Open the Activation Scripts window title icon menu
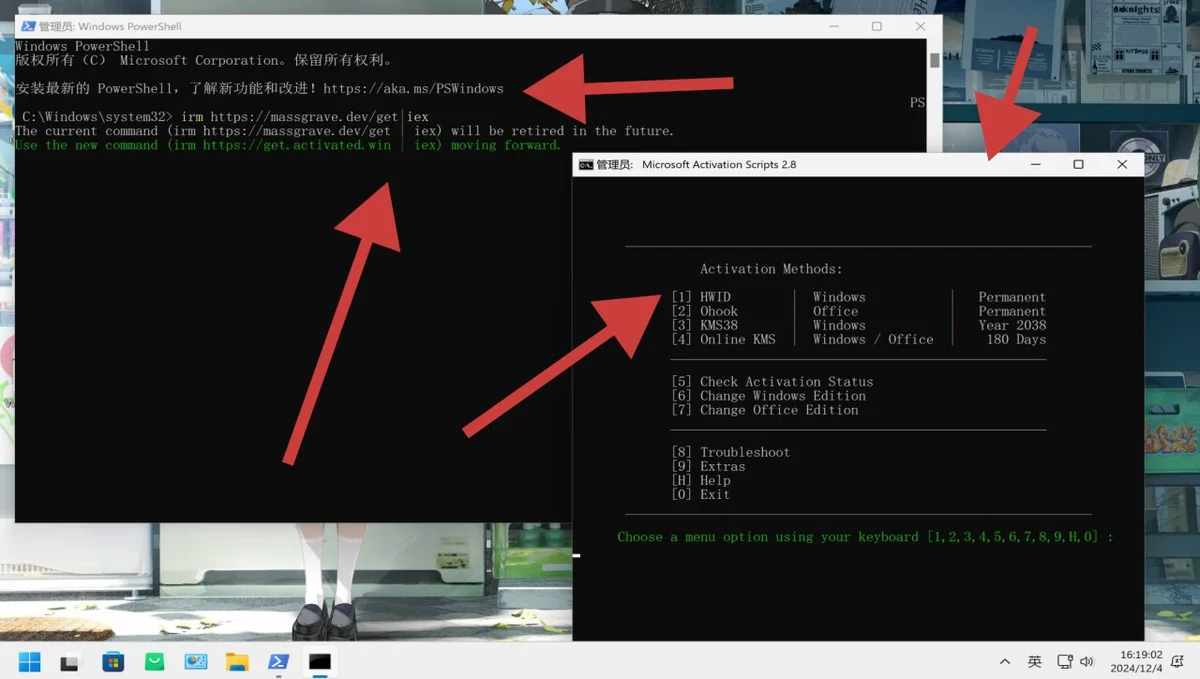 (586, 165)
